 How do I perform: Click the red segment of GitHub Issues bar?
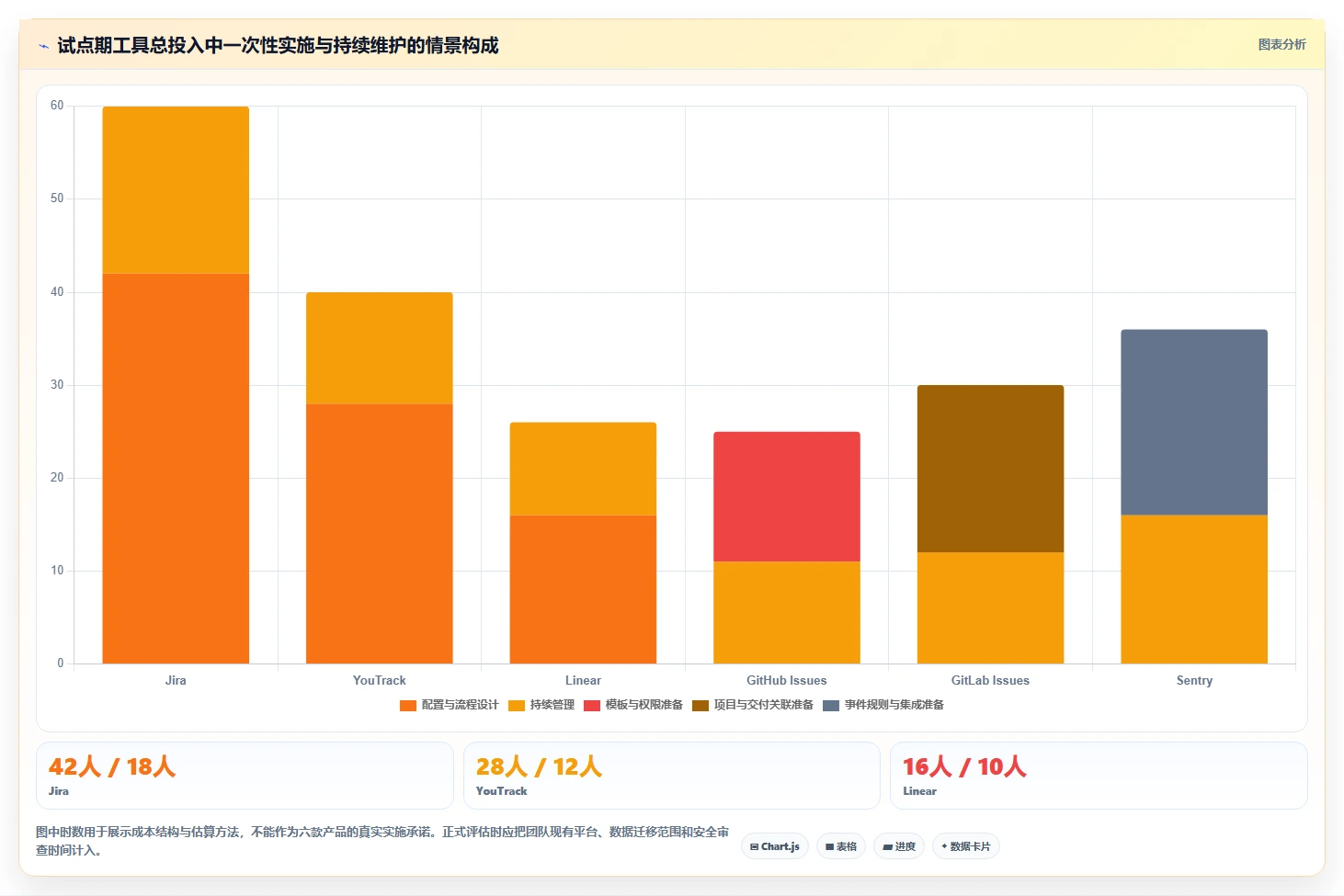tap(787, 496)
